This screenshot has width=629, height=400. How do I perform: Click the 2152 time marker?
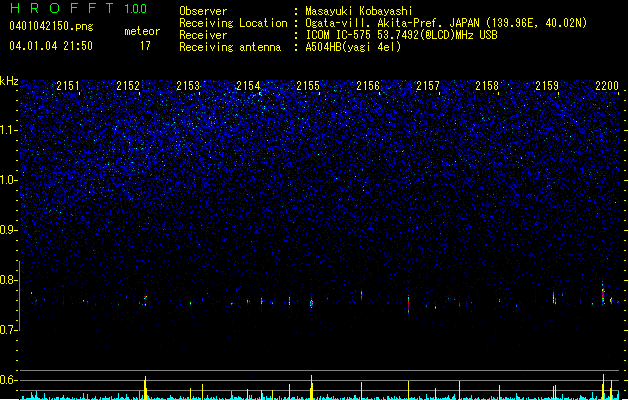point(128,86)
